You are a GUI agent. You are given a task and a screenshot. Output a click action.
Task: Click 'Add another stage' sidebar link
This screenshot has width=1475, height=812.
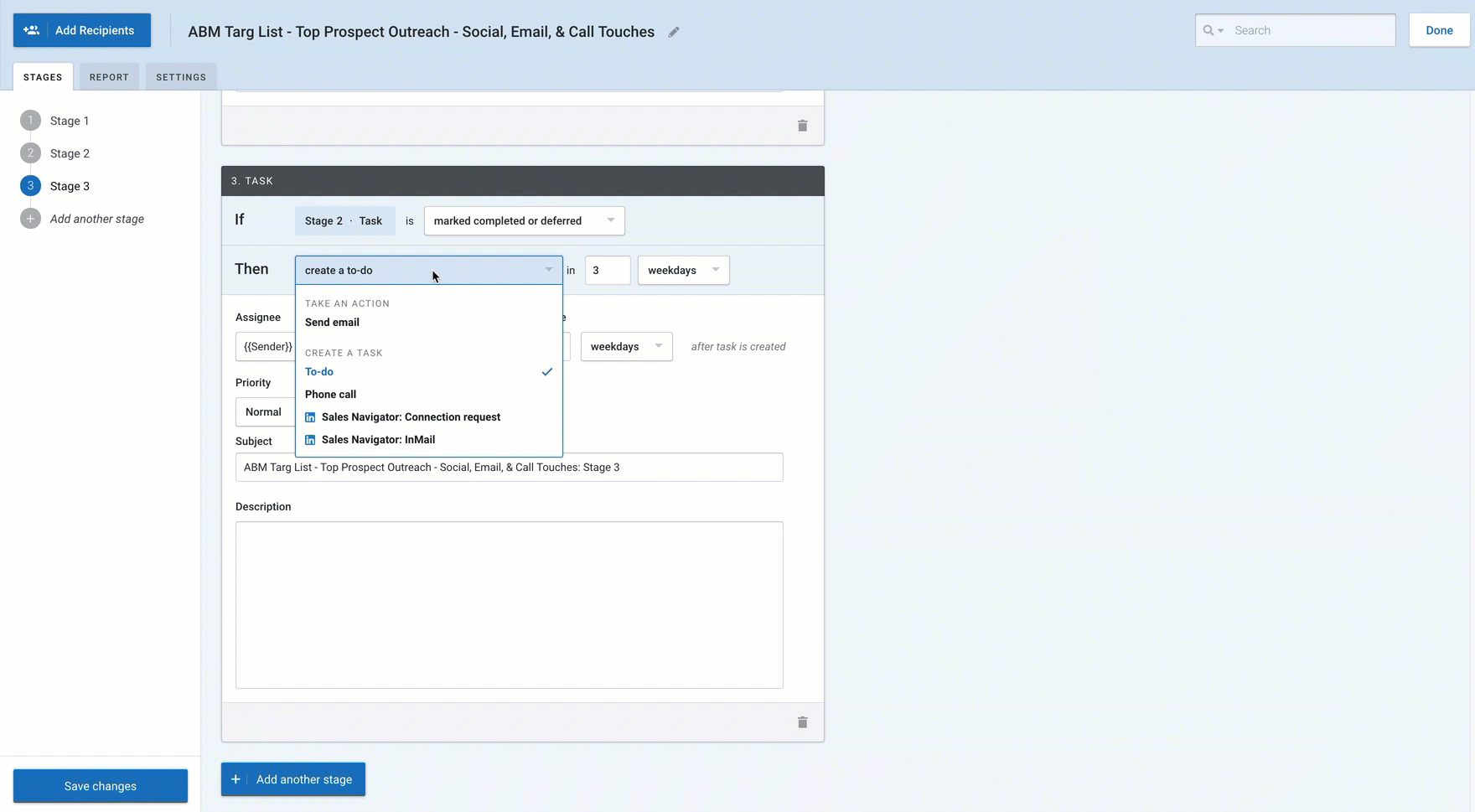click(x=97, y=219)
